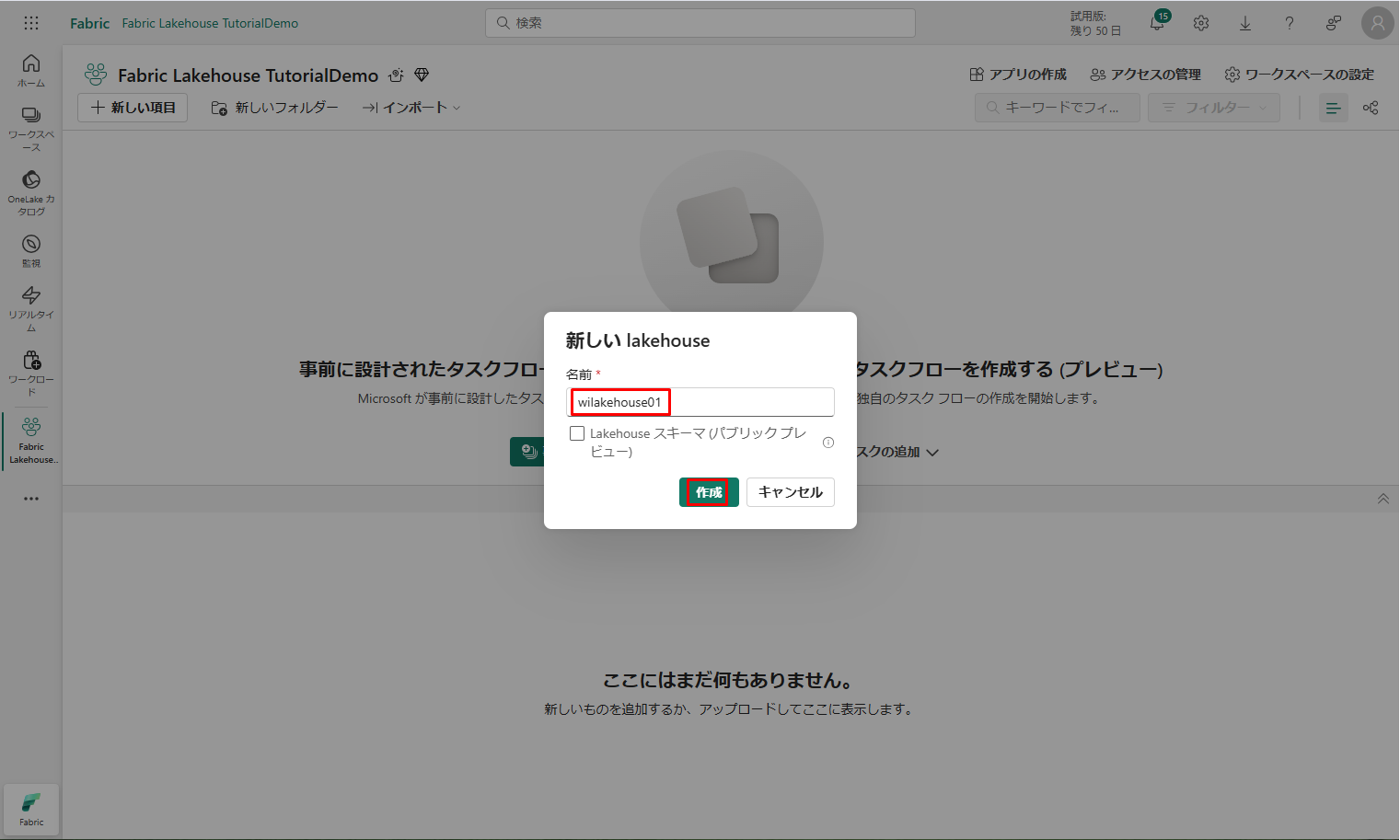This screenshot has width=1400, height=840.
Task: Open the app launcher waffle menu
Action: click(x=31, y=23)
